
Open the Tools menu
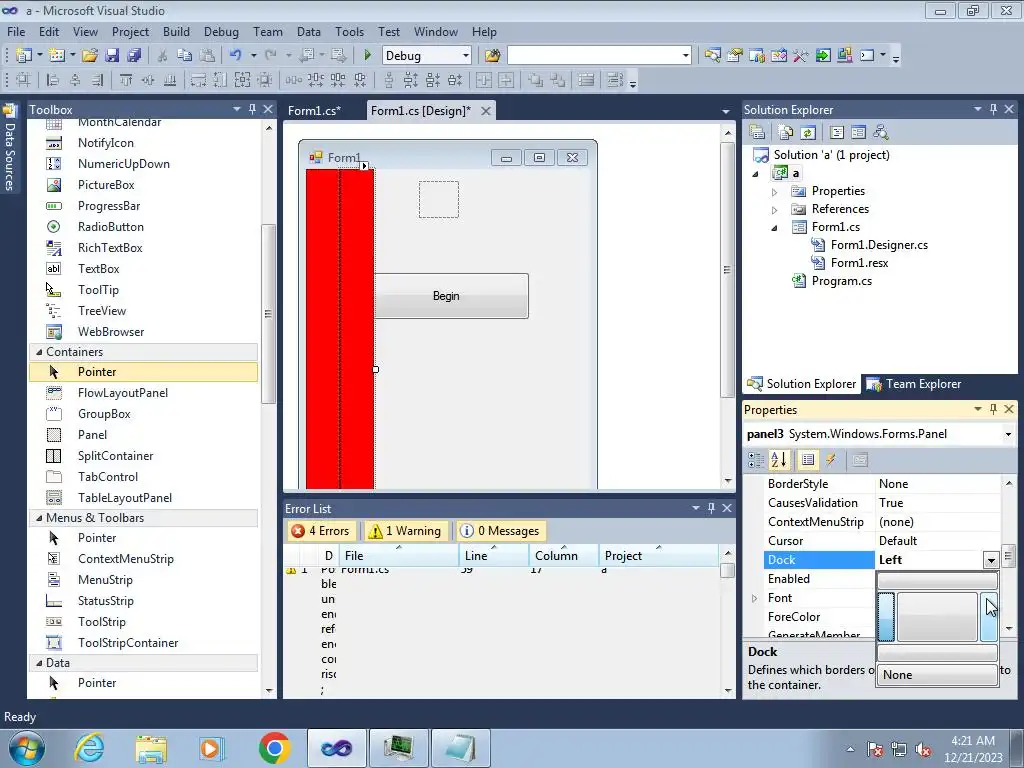click(x=349, y=32)
